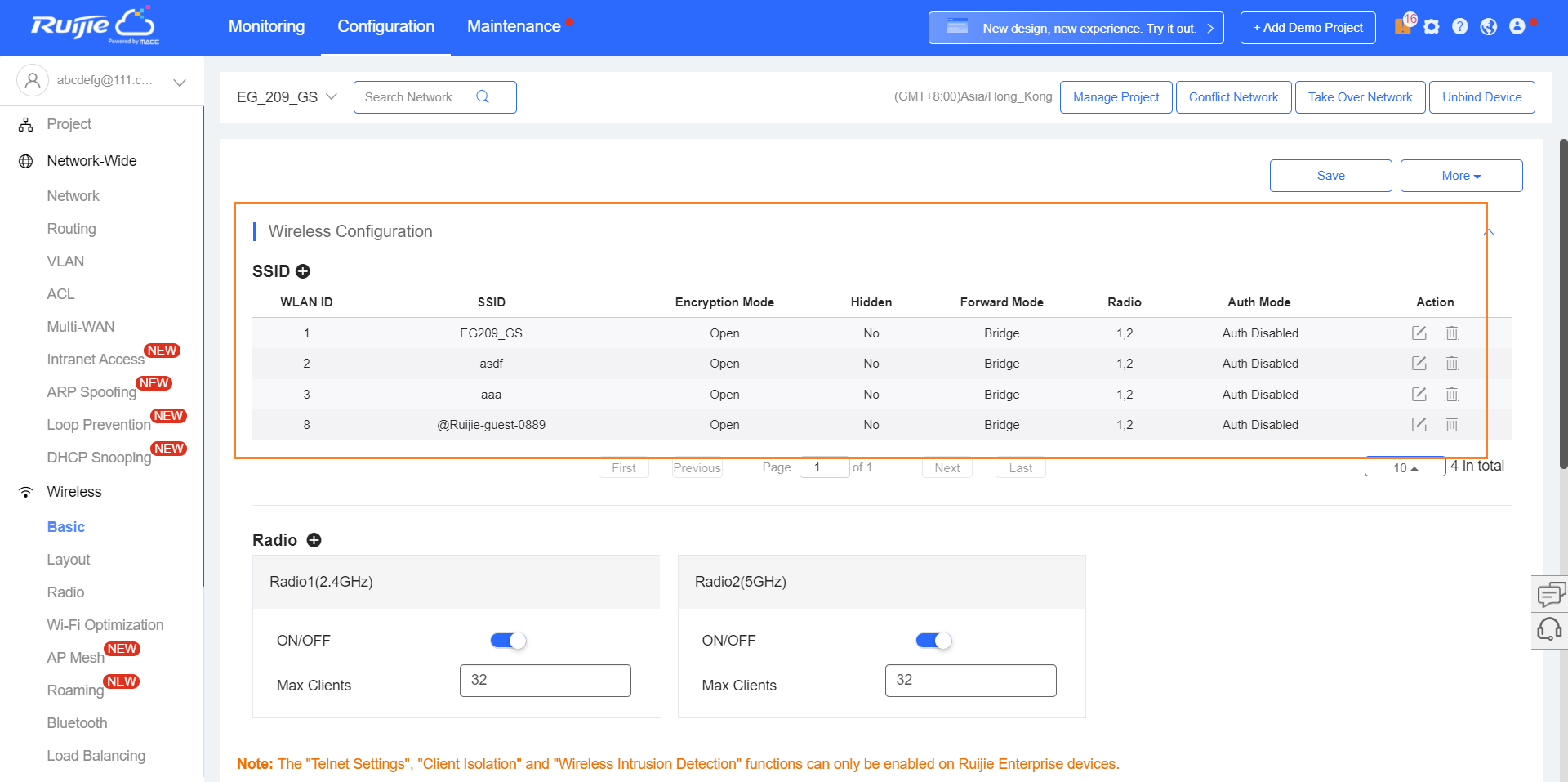Click the Manage Project button
This screenshot has height=782, width=1568.
pos(1116,97)
